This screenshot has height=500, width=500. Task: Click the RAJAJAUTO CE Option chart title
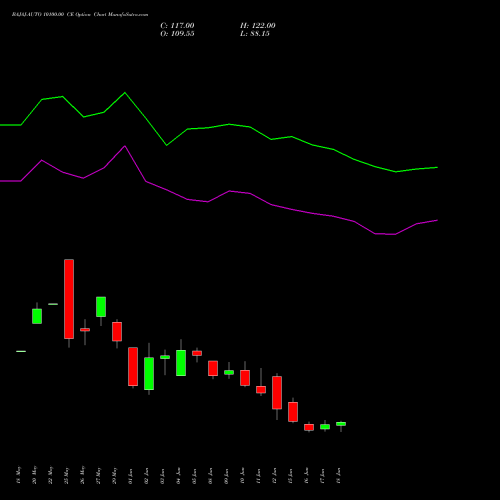pyautogui.click(x=80, y=15)
